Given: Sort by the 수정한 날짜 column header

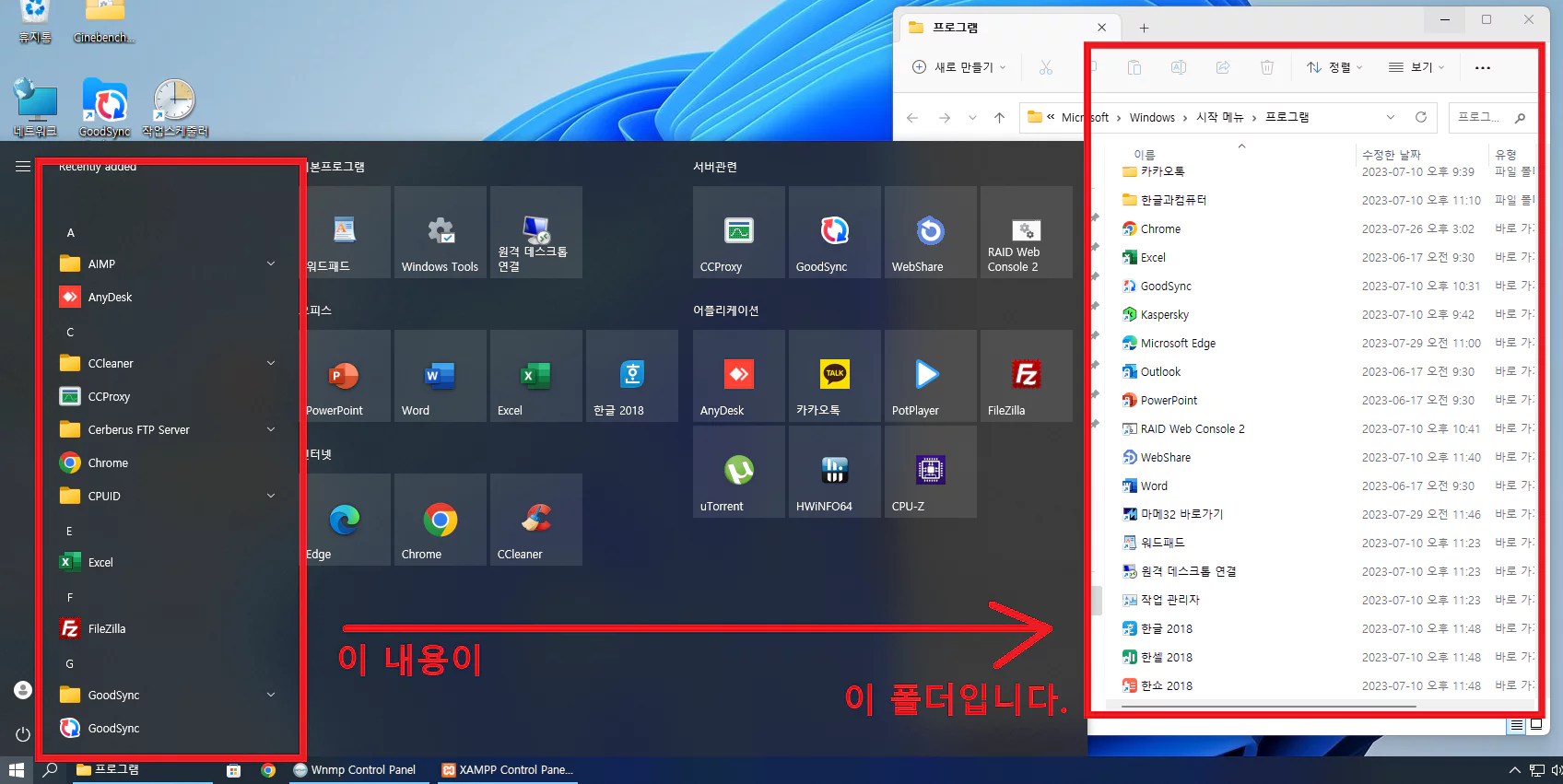Looking at the screenshot, I should (x=1391, y=154).
